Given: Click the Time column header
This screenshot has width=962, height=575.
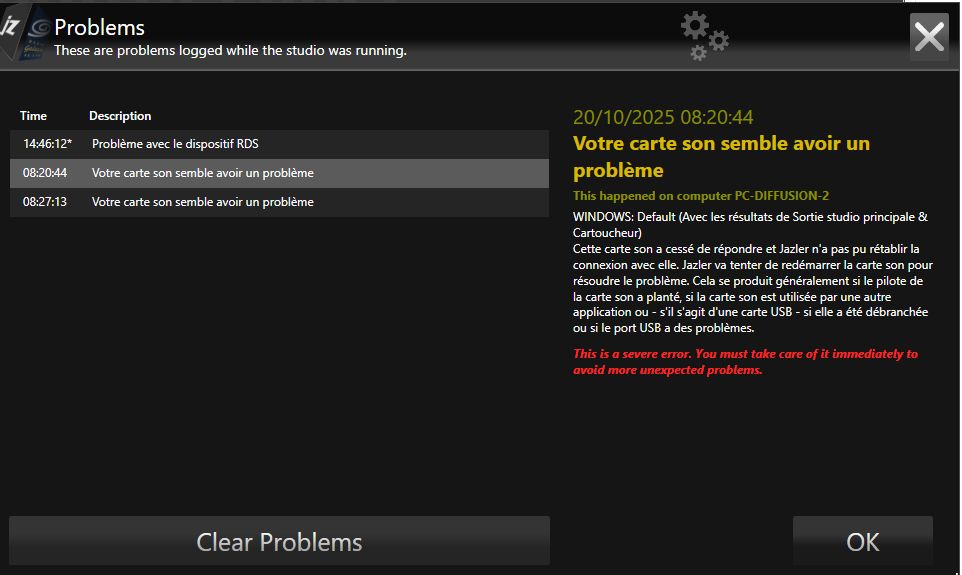Looking at the screenshot, I should click(33, 116).
